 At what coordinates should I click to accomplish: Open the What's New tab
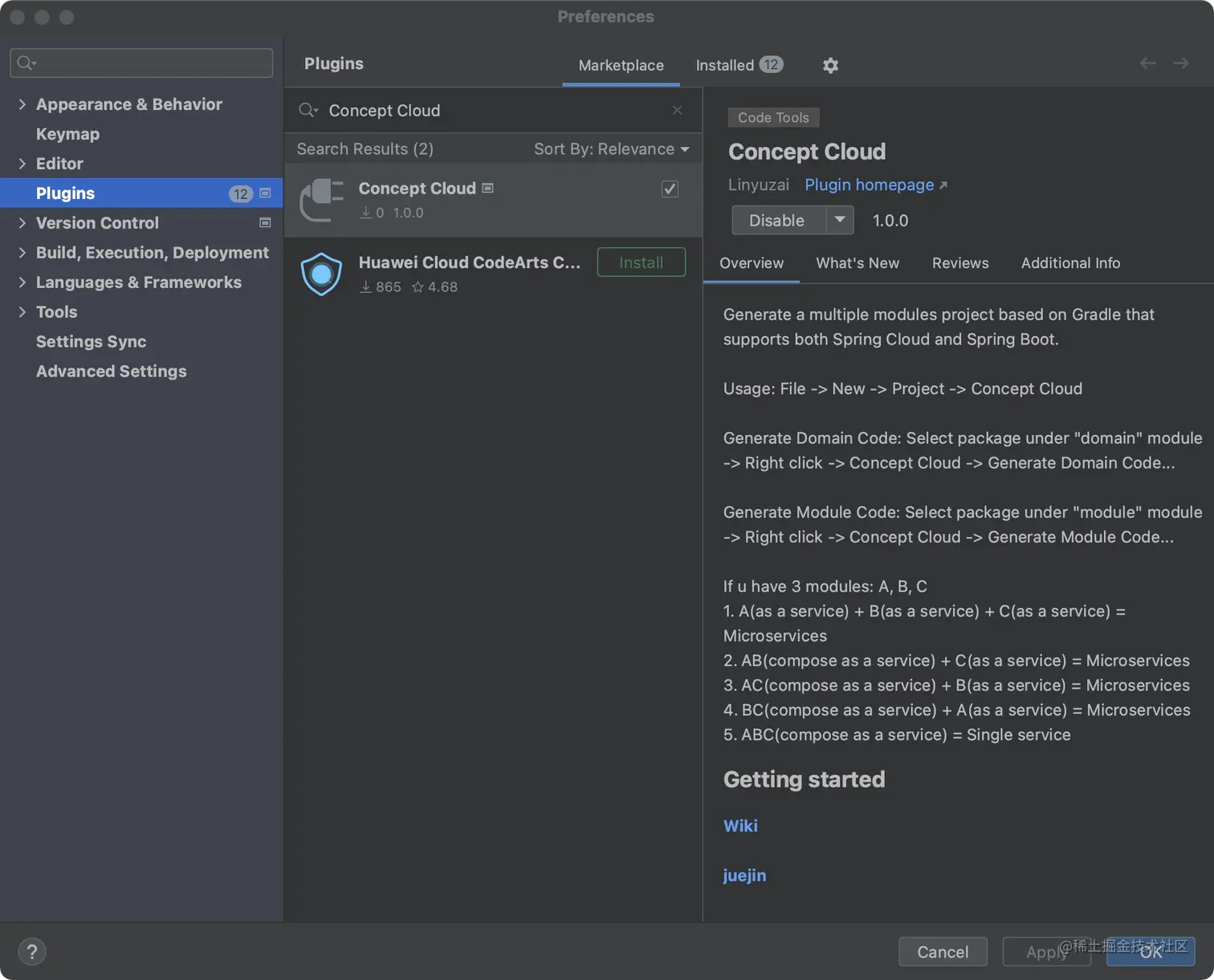click(858, 263)
